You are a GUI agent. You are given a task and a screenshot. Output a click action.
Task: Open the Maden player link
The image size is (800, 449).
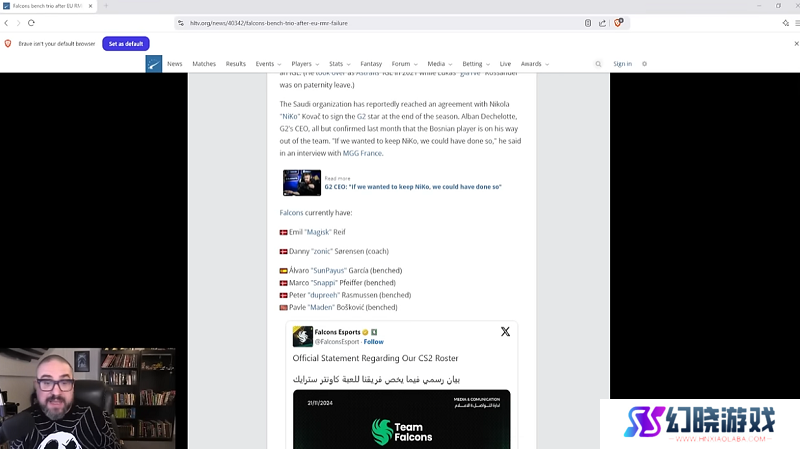[x=321, y=307]
